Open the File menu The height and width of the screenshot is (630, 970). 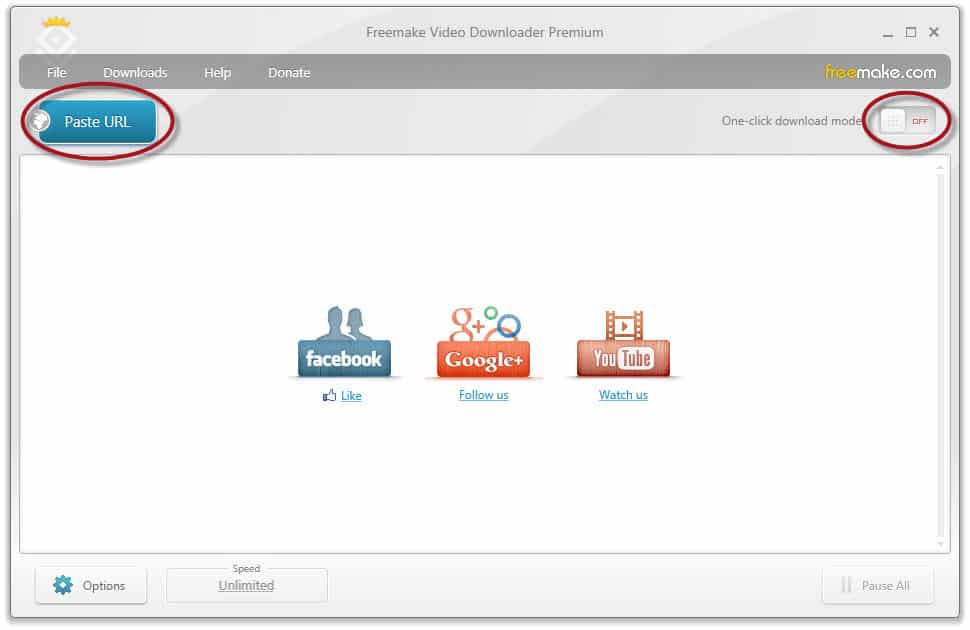tap(56, 72)
